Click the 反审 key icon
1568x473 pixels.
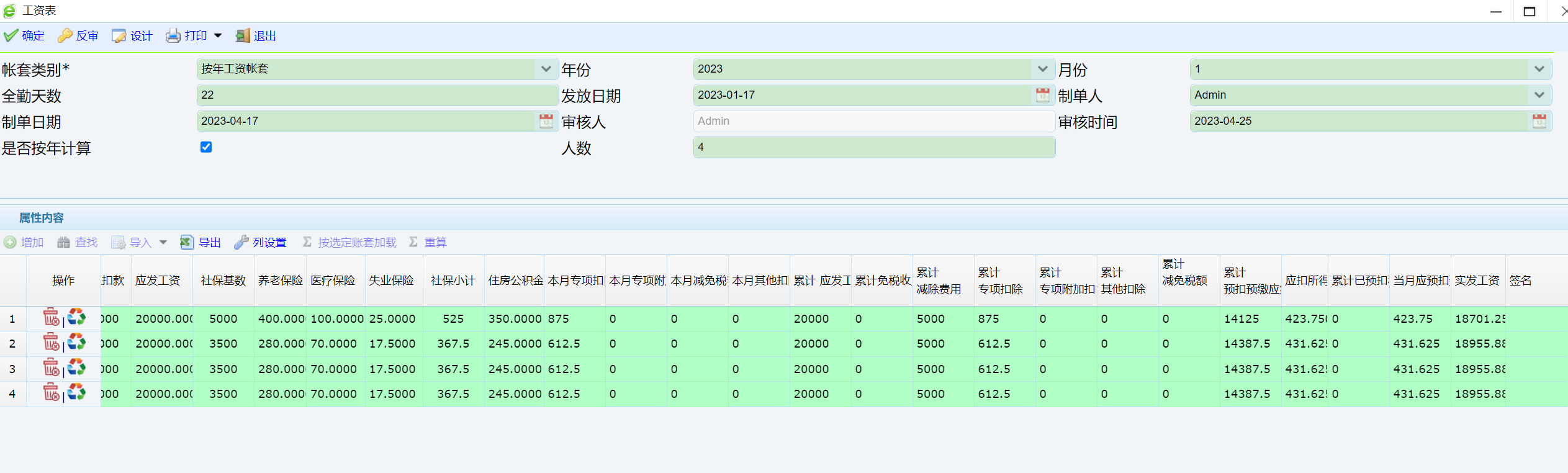click(65, 36)
